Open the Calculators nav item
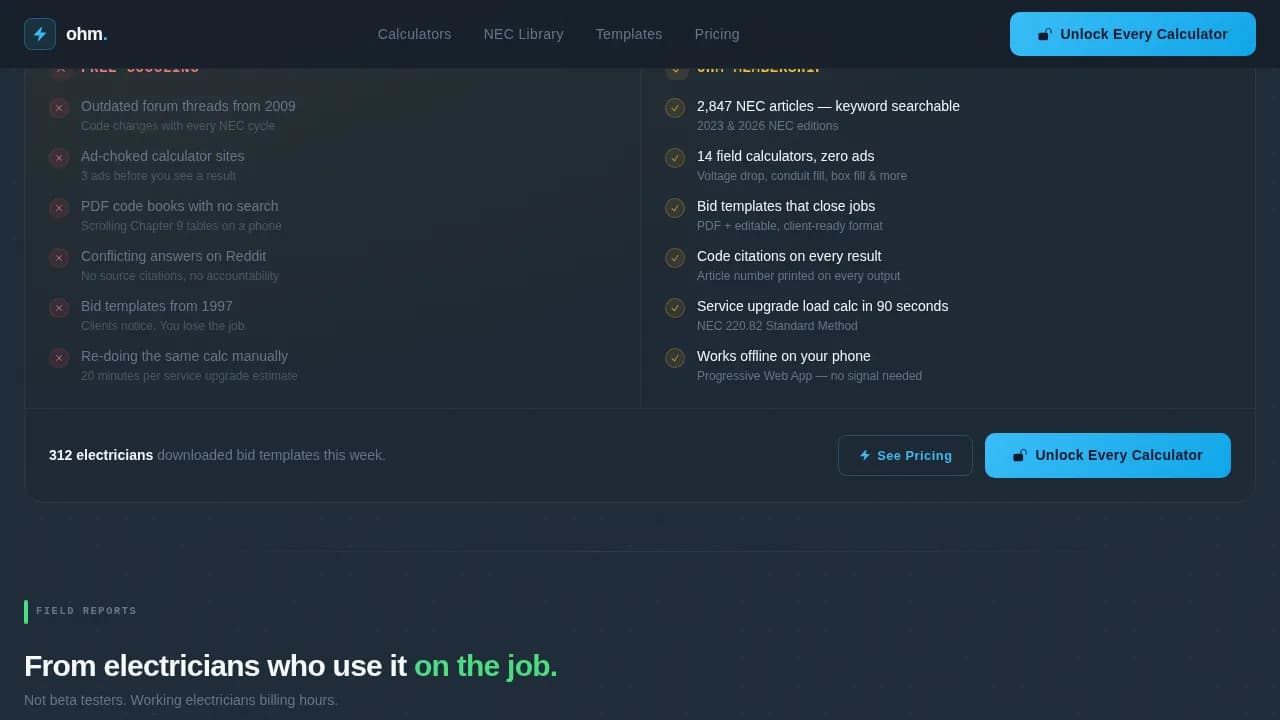1280x720 pixels. 414,34
